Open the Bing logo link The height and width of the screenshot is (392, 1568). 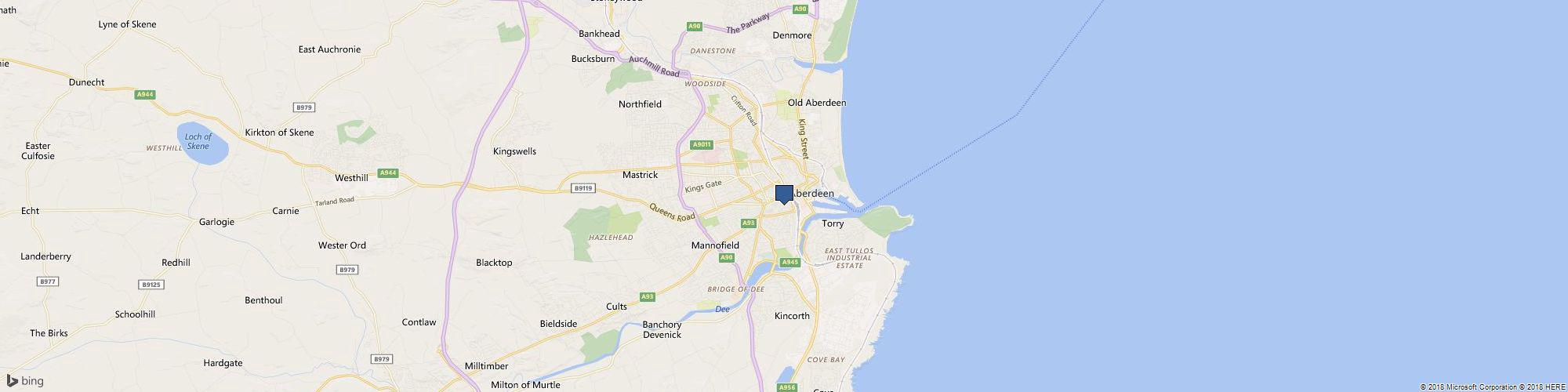(25, 381)
